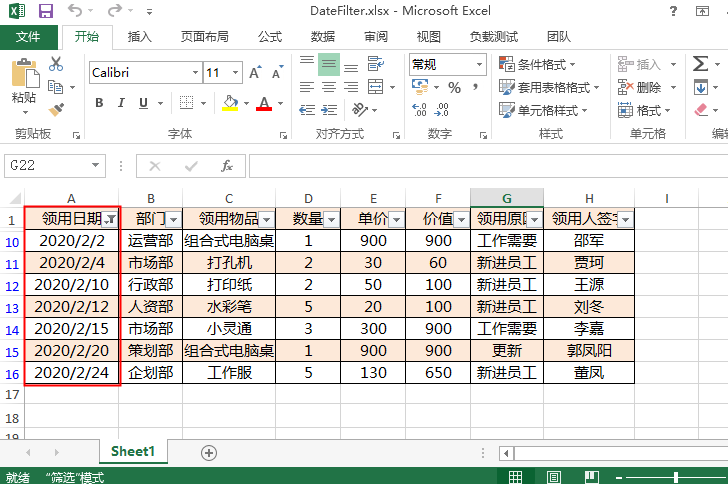
Task: Click the Redo arrow icon
Action: pos(115,10)
